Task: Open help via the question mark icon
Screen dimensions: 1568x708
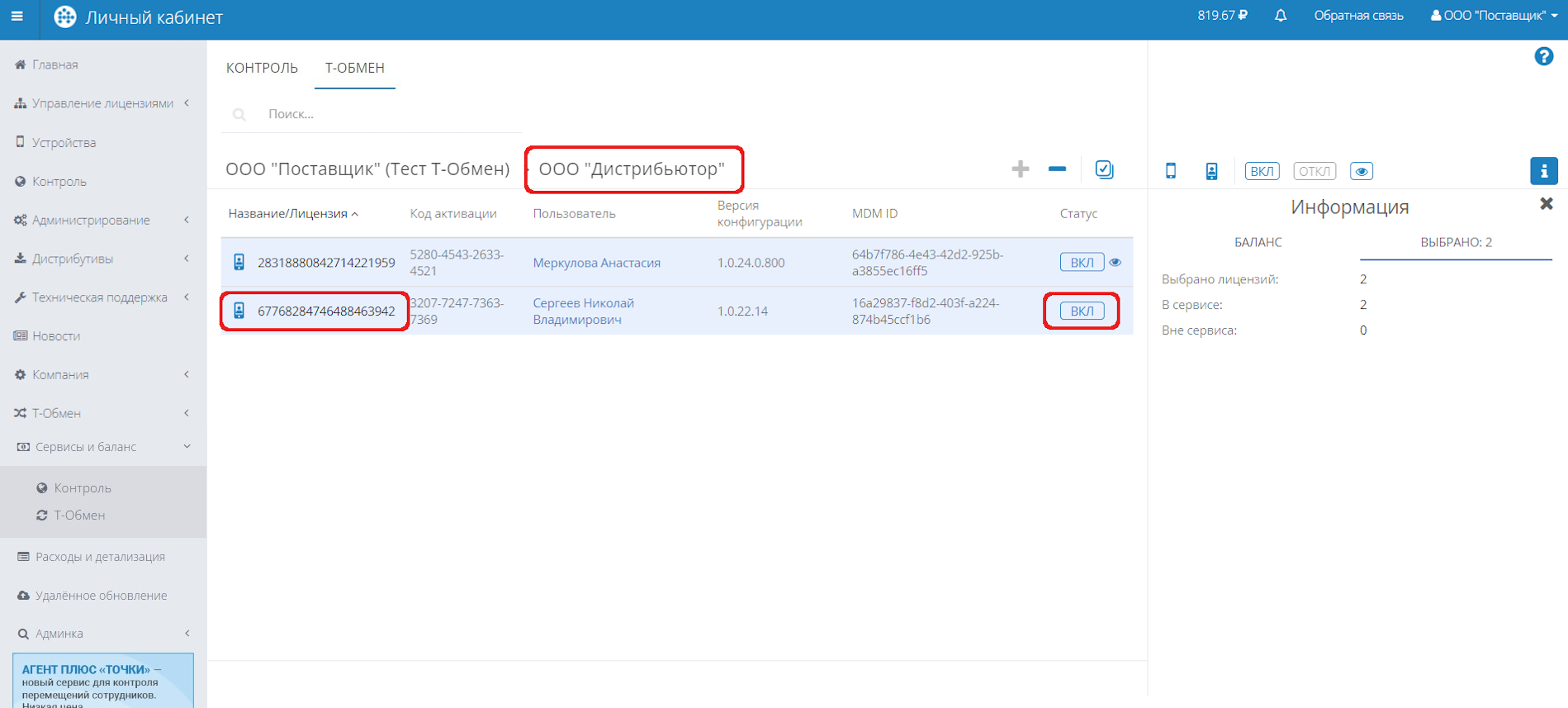Action: 1543,56
